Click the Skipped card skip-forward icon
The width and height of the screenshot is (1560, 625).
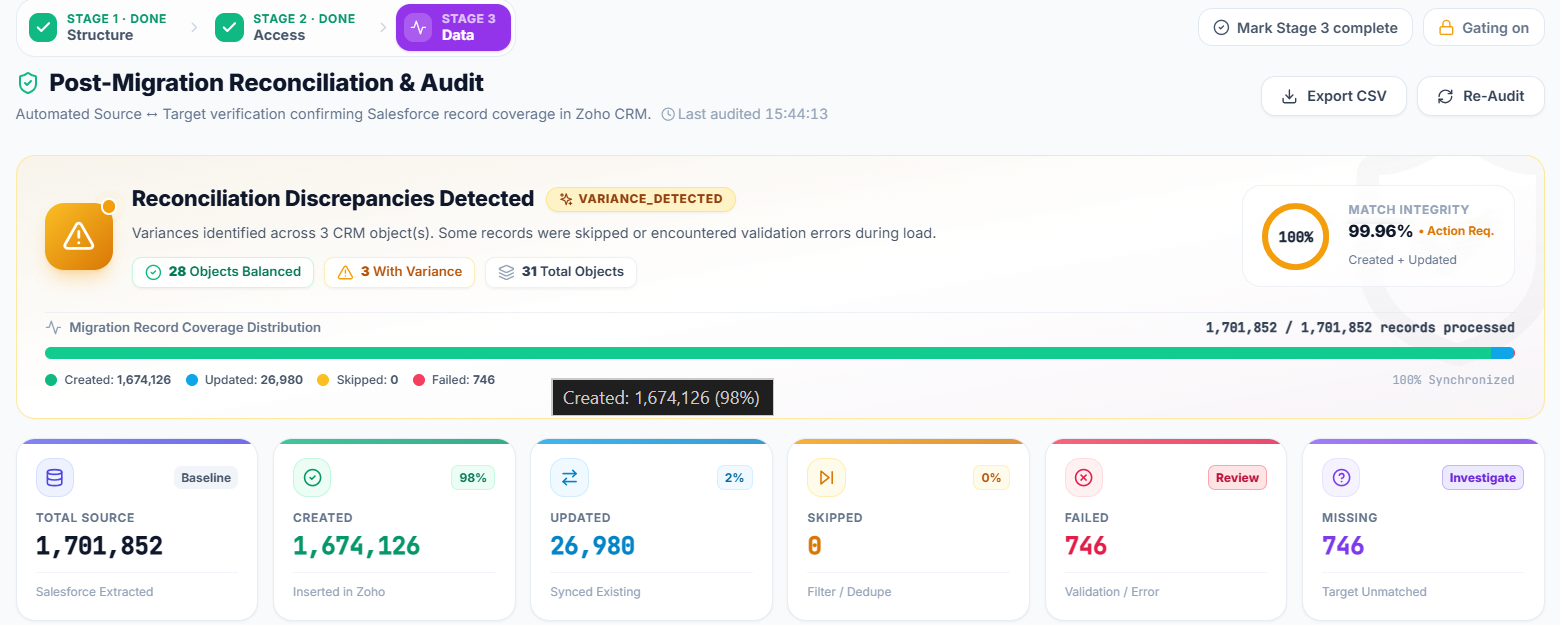click(x=826, y=478)
